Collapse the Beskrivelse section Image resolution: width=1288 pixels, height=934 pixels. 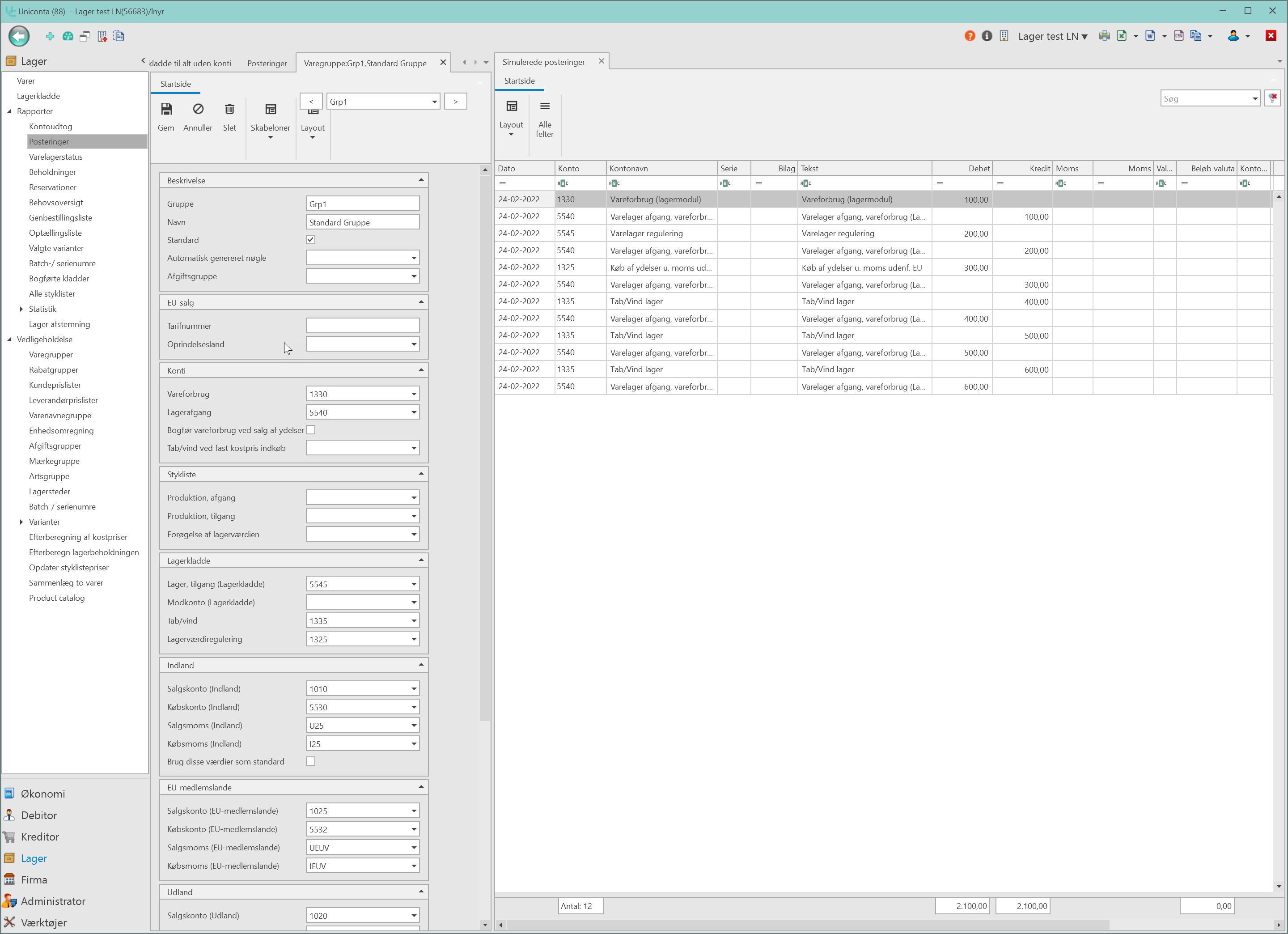coord(421,180)
